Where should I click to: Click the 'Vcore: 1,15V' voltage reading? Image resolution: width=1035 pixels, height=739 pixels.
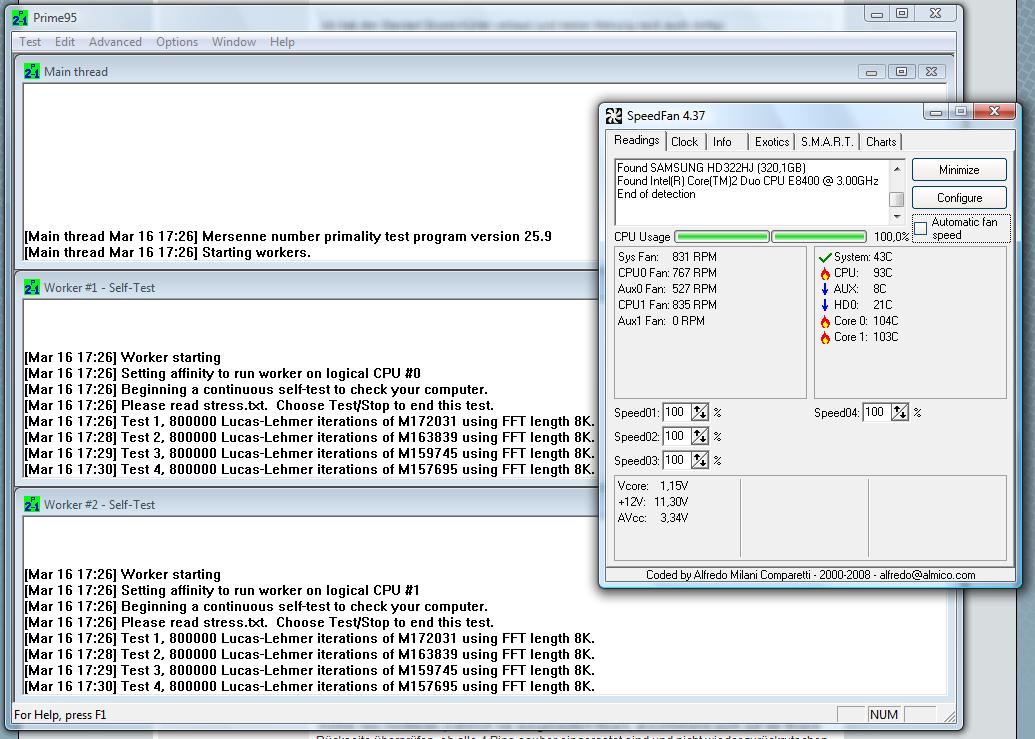(653, 486)
